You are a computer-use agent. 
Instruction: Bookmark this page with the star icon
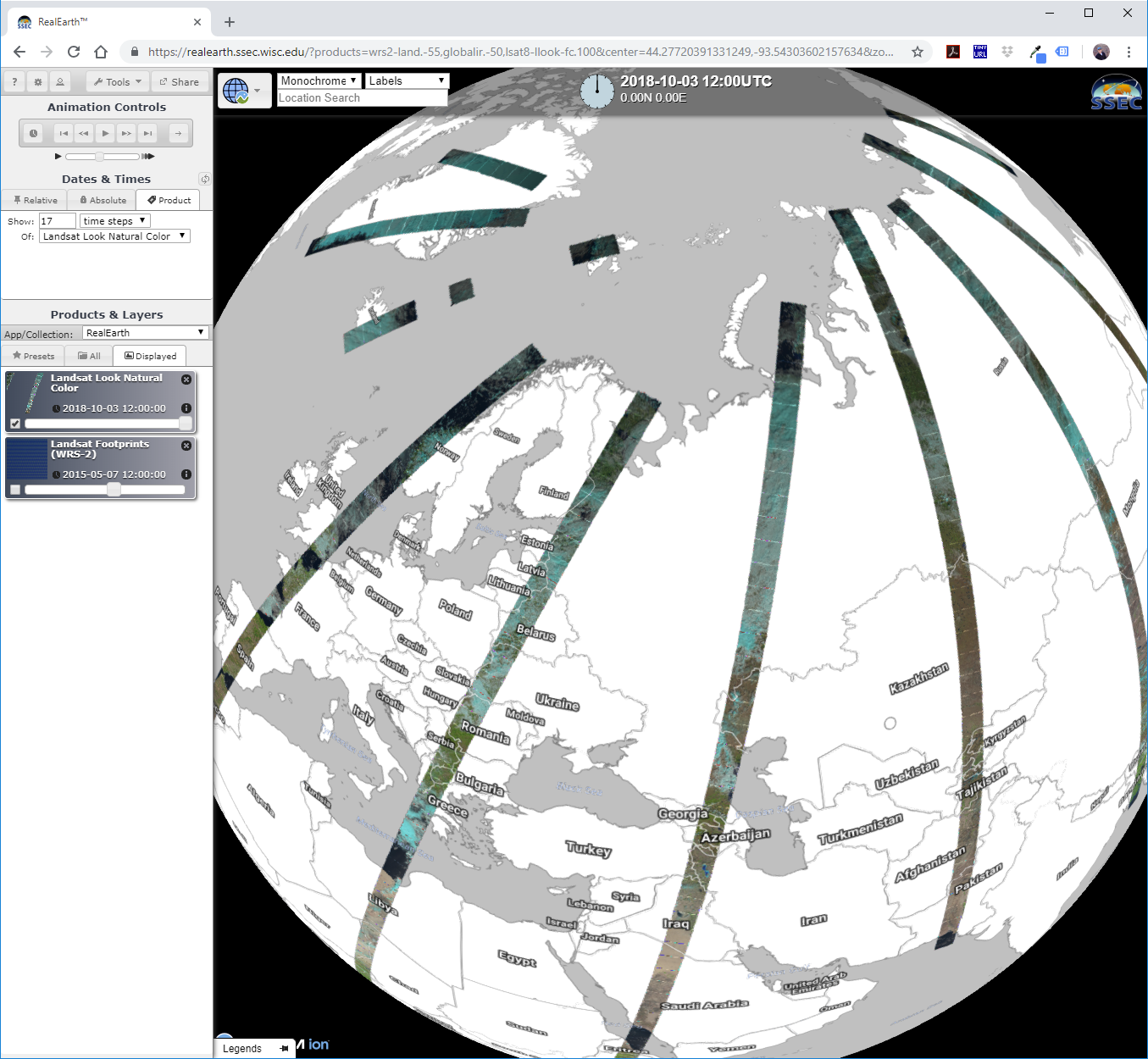(x=918, y=52)
